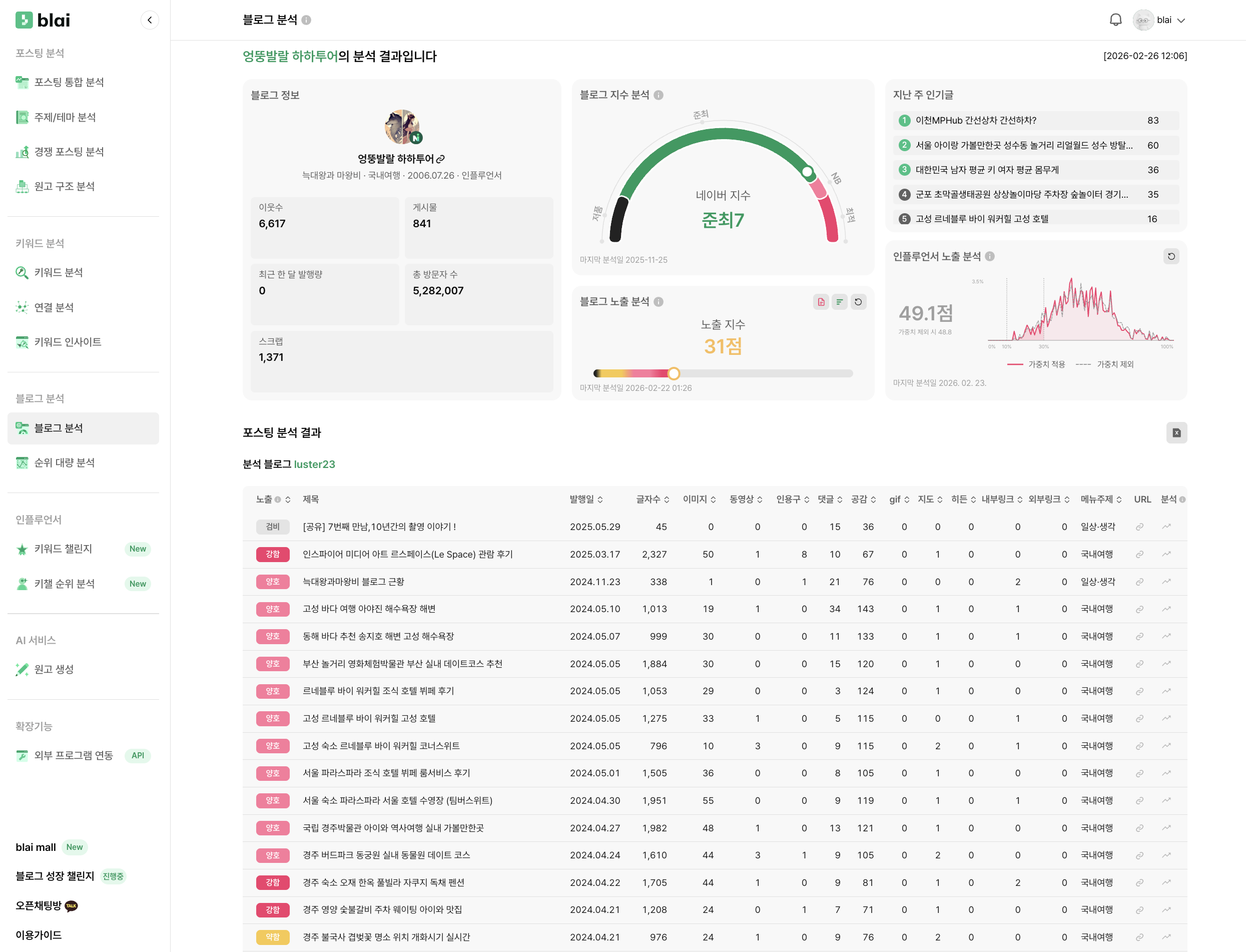Collapse the sidebar with the chevron button

[150, 20]
